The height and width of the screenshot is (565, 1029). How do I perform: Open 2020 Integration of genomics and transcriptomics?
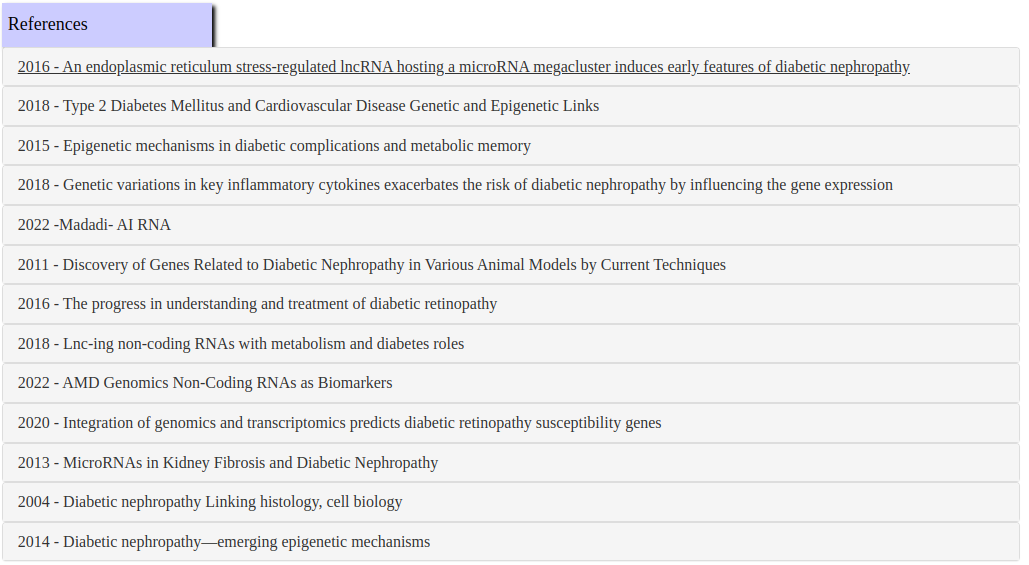pyautogui.click(x=339, y=423)
